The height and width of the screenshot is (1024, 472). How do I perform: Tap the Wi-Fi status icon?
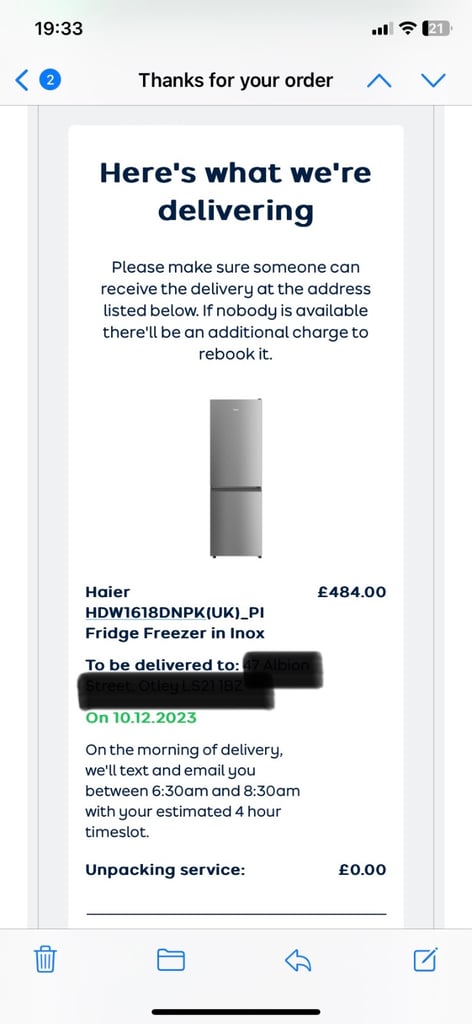coord(407,29)
